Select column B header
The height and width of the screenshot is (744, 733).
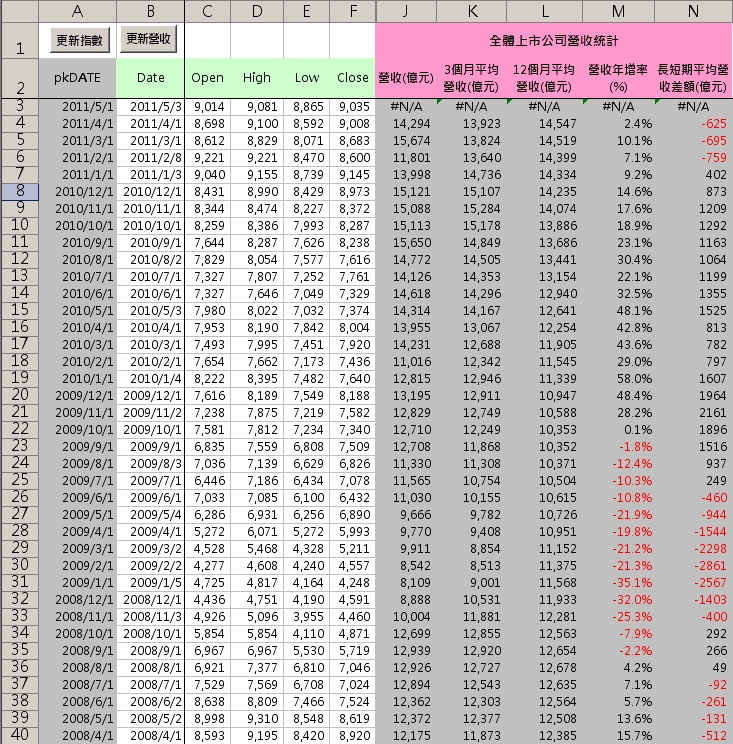[150, 11]
